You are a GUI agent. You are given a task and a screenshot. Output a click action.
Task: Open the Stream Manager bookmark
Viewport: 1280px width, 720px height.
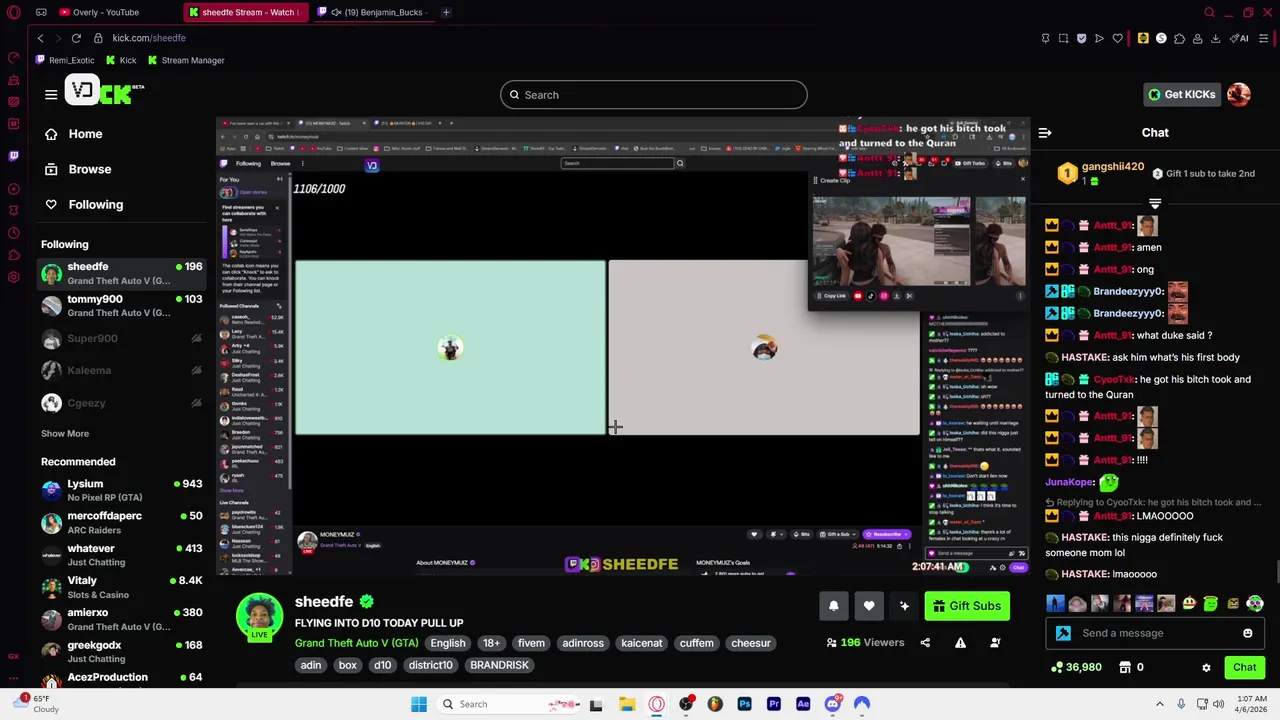[x=186, y=60]
